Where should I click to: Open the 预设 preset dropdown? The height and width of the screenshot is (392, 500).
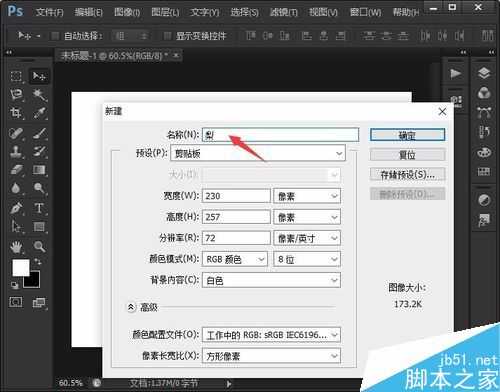(x=258, y=154)
